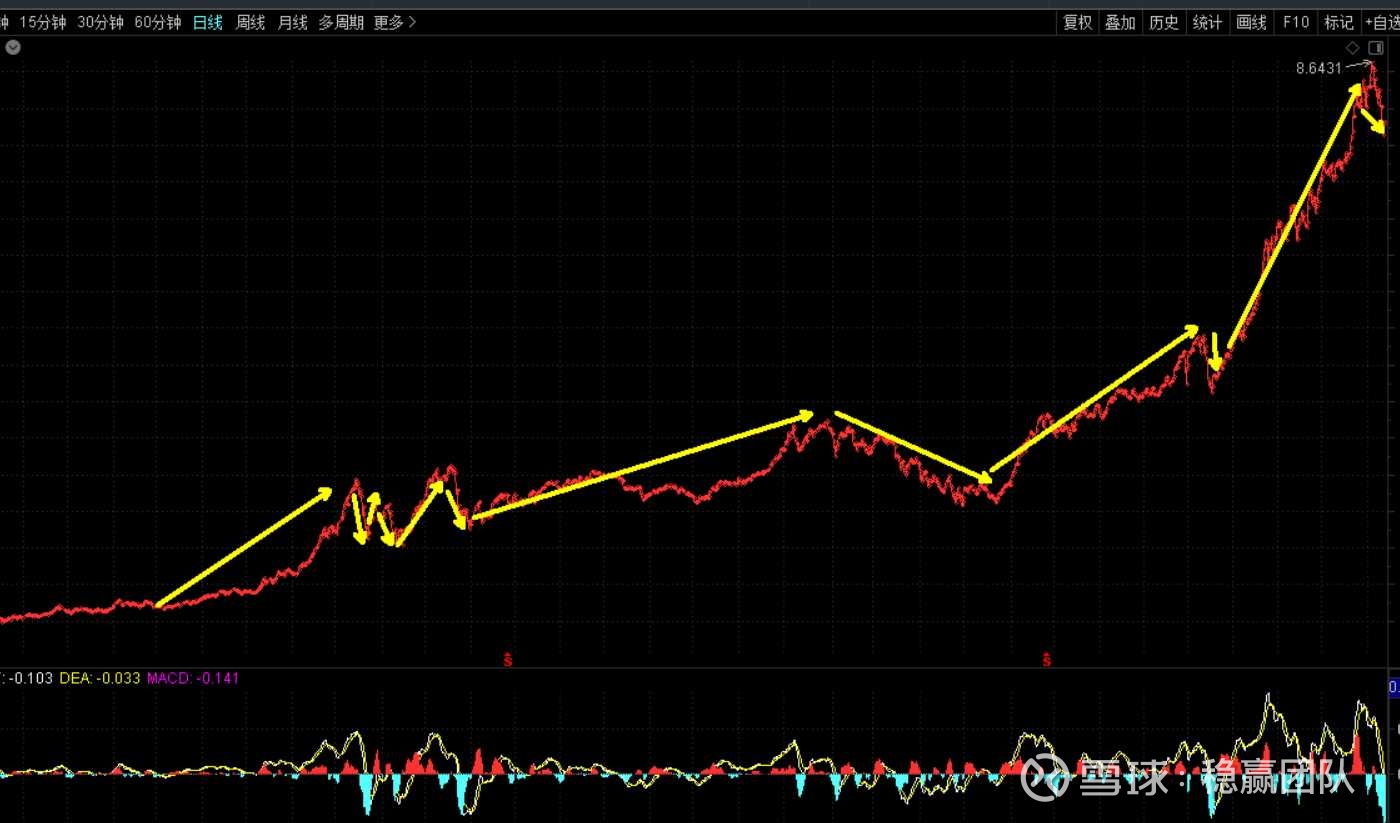Click the 叠加 overlay button
Screen dimensions: 1400x823
pos(1120,22)
